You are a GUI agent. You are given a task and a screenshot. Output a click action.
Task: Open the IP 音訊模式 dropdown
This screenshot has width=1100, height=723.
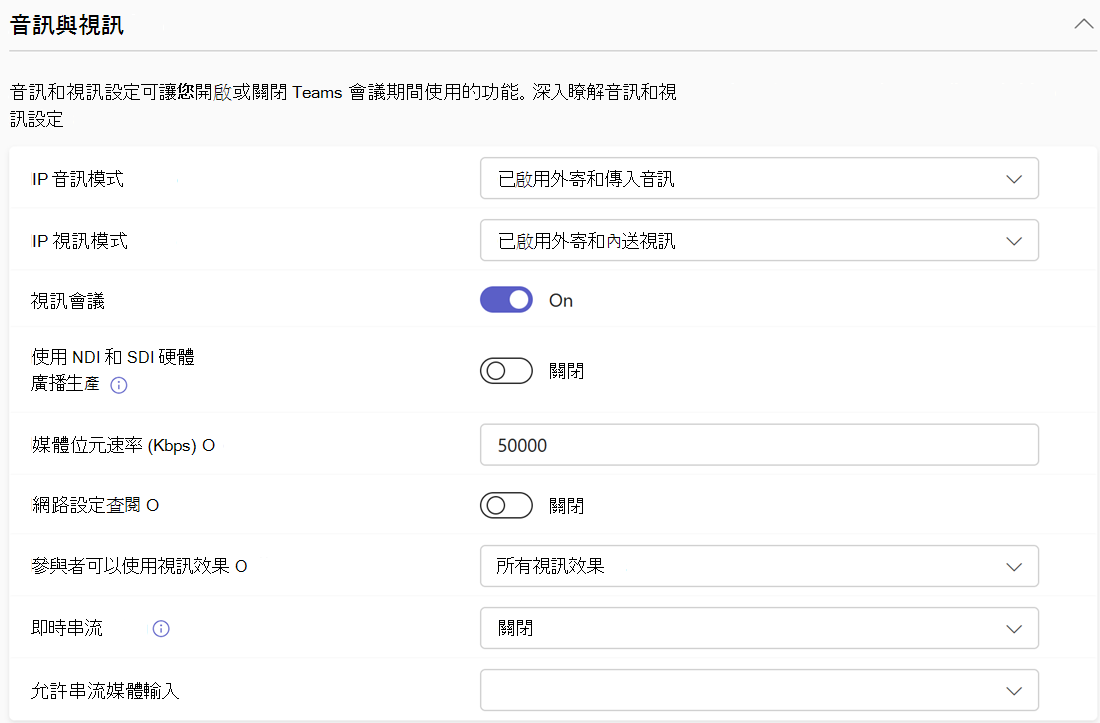(x=759, y=179)
